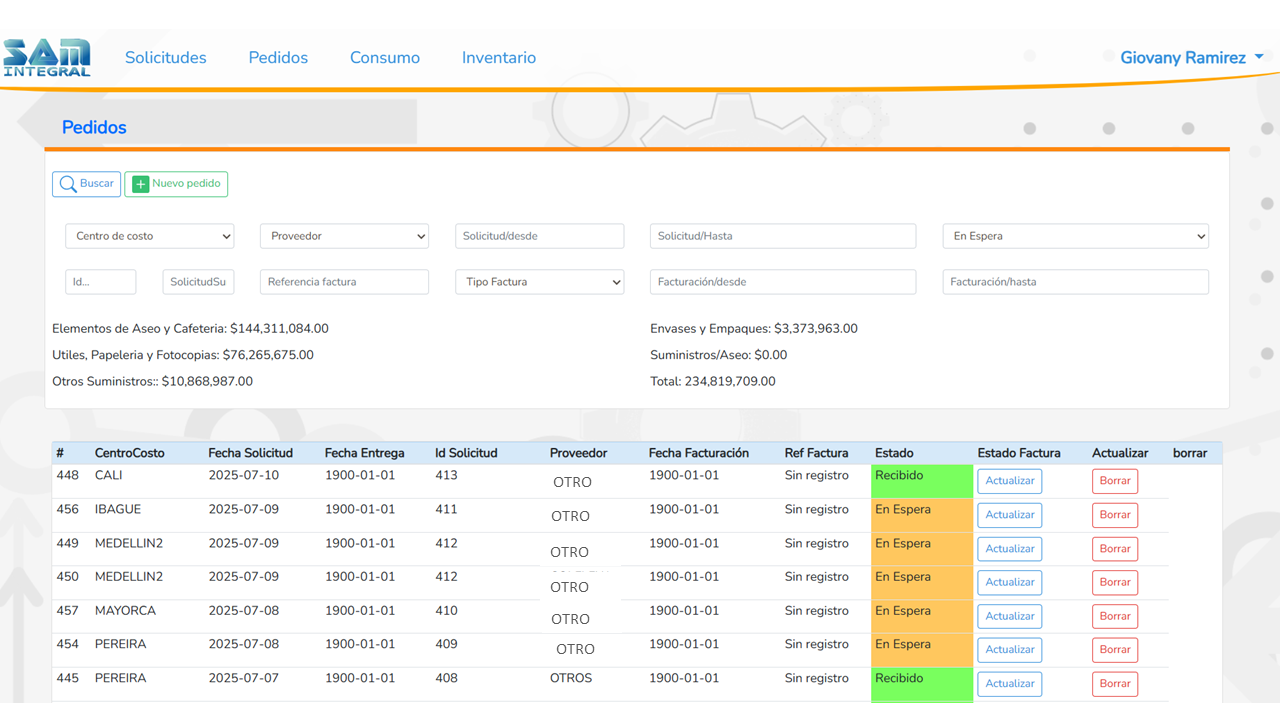Screen dimensions: 1280x720
Task: Delete order 445 PEREIRA with Borrar
Action: (x=1114, y=684)
